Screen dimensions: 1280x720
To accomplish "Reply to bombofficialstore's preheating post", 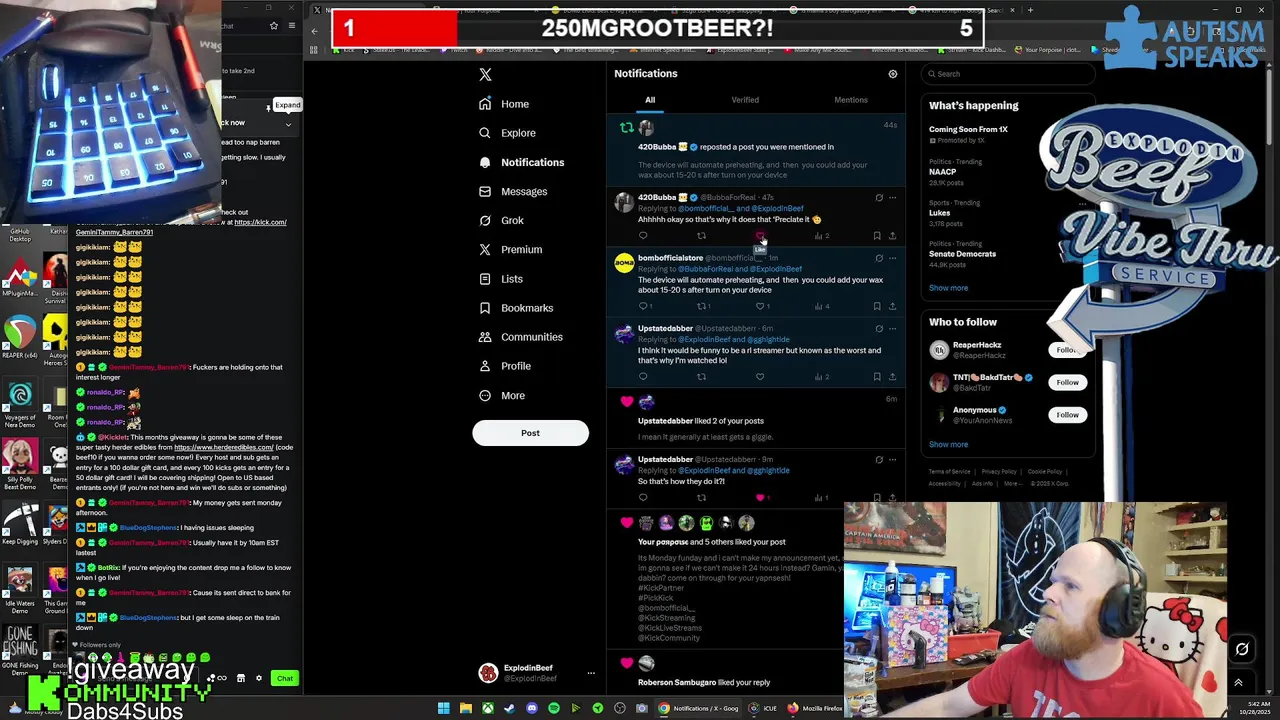I will coord(643,306).
